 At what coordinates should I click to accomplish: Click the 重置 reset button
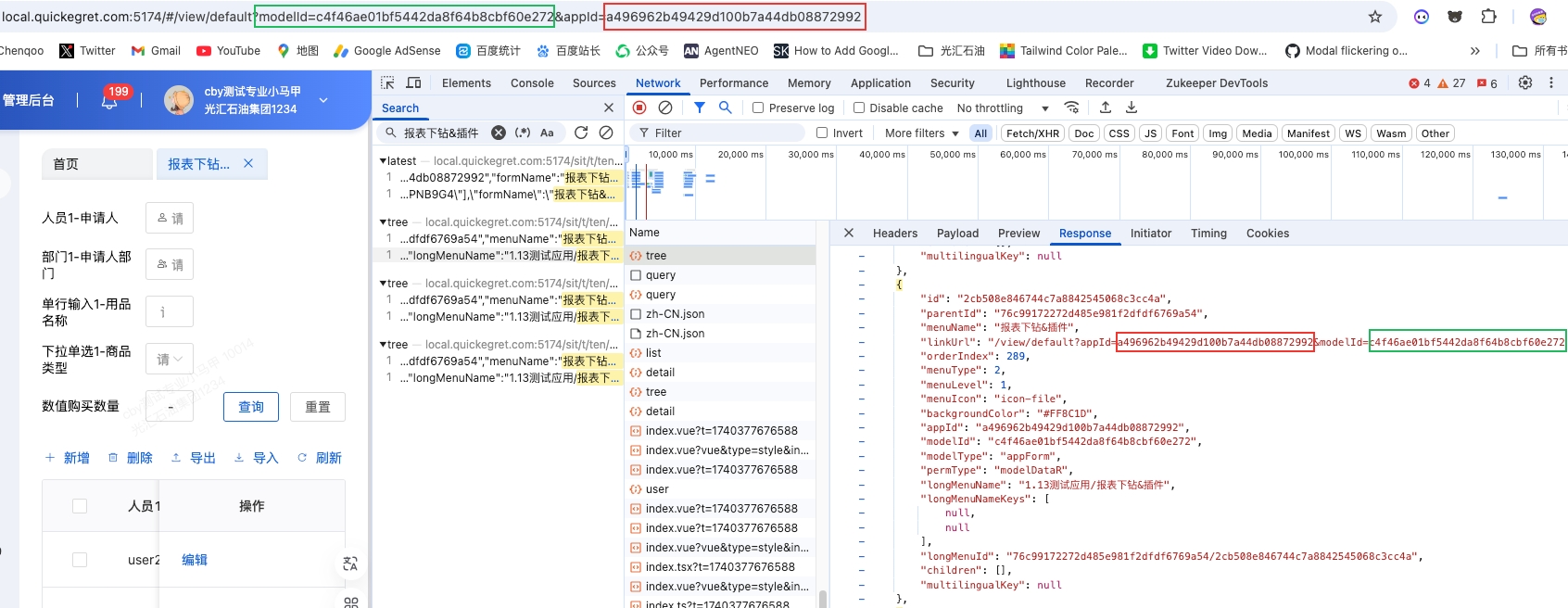(x=318, y=407)
